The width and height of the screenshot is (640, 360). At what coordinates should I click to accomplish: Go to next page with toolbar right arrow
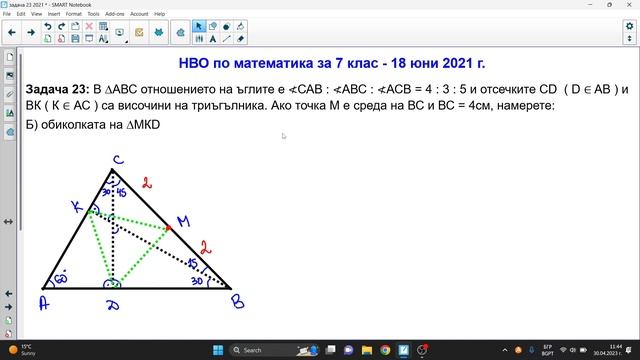coord(31,32)
